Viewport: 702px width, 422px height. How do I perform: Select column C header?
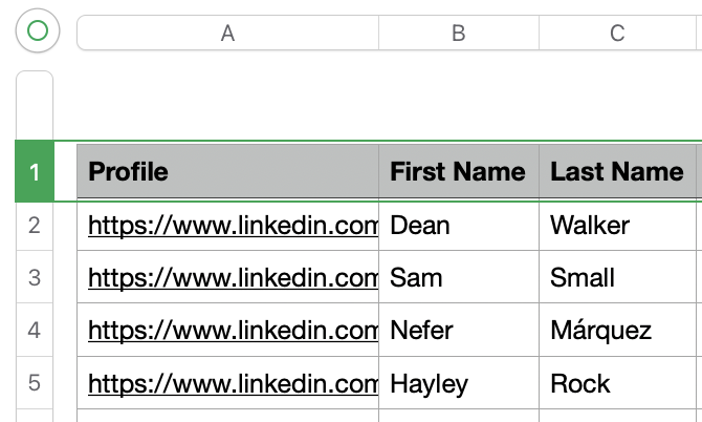618,33
